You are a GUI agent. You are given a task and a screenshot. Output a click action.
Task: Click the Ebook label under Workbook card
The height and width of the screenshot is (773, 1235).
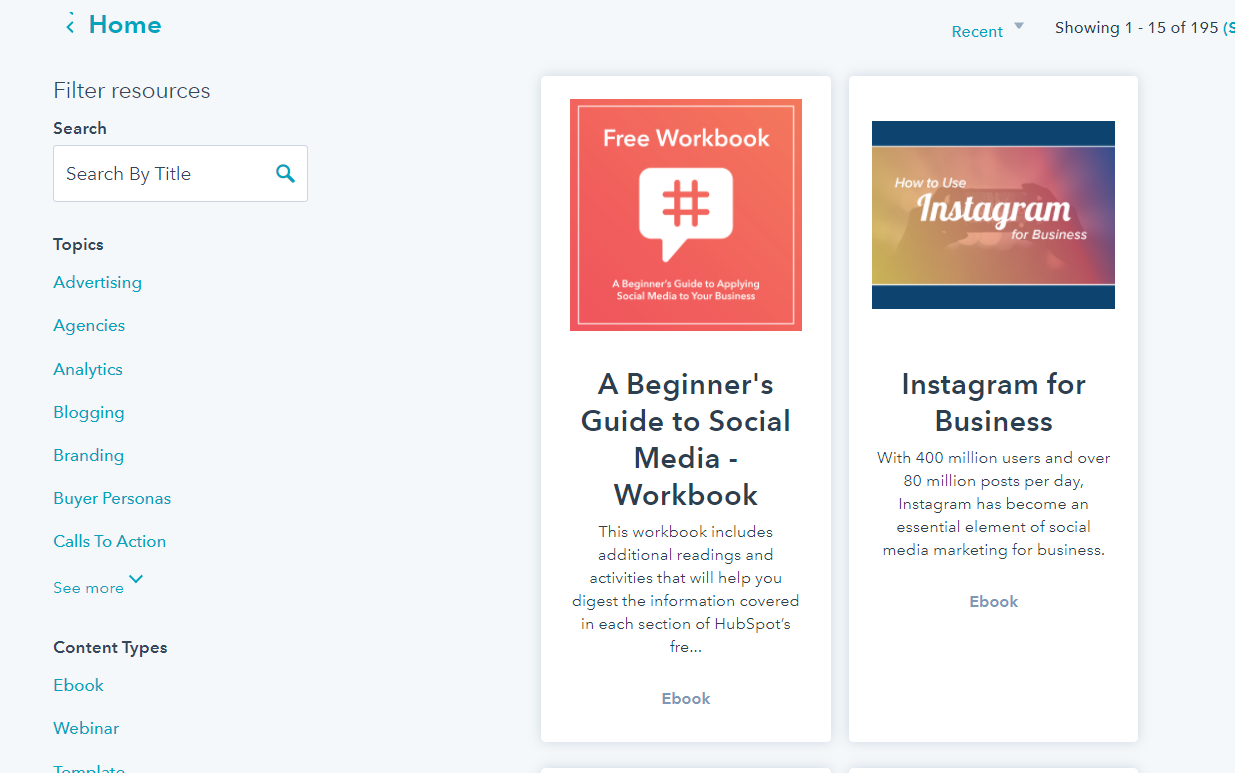pos(686,698)
